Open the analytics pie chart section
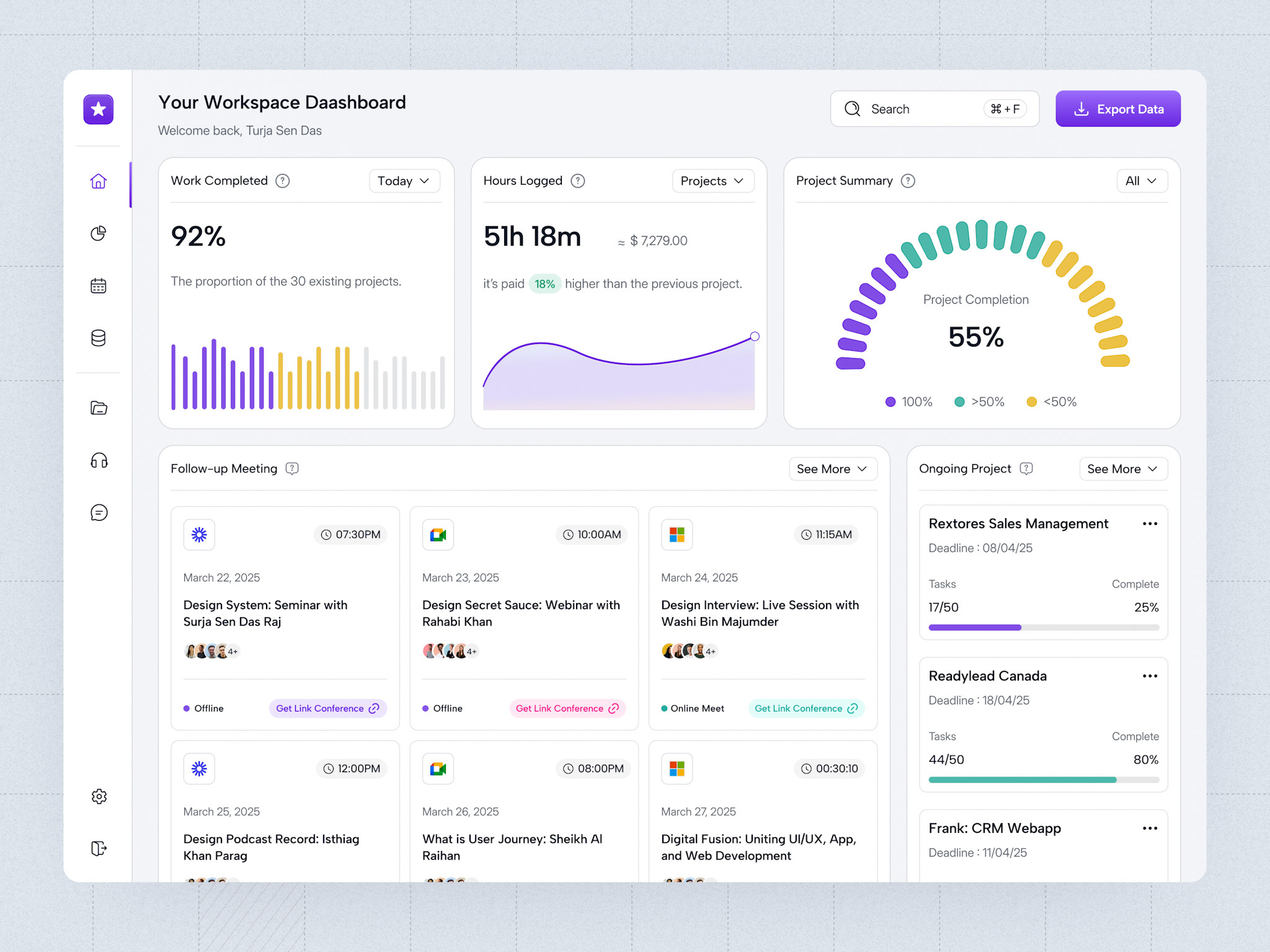Image resolution: width=1270 pixels, height=952 pixels. click(99, 234)
